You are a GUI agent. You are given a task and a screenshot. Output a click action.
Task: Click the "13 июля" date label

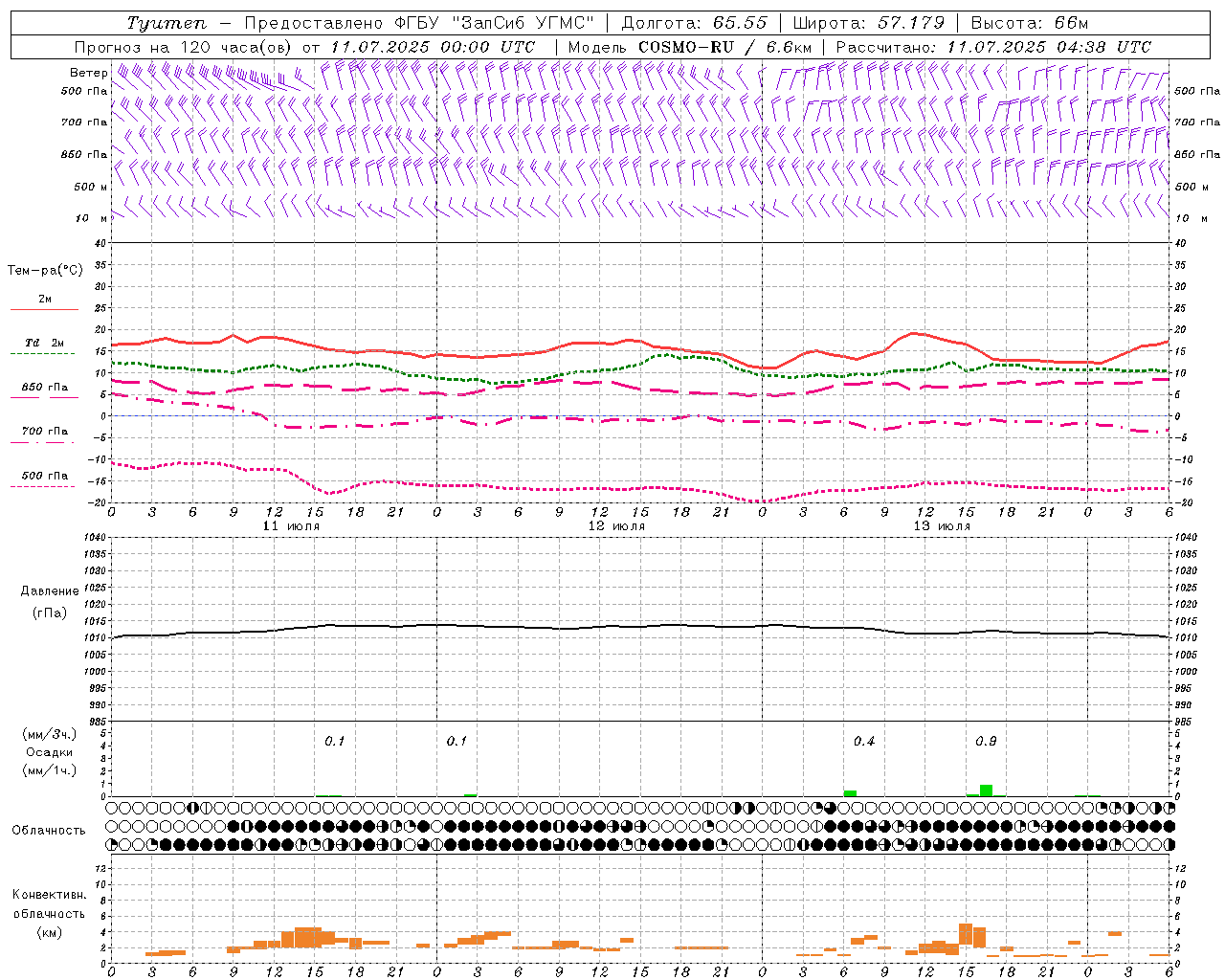[942, 526]
